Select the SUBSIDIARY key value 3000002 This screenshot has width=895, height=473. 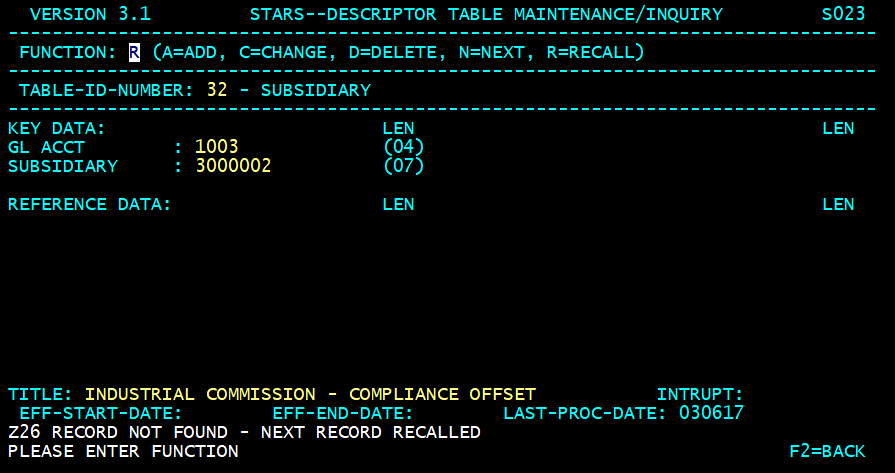233,166
